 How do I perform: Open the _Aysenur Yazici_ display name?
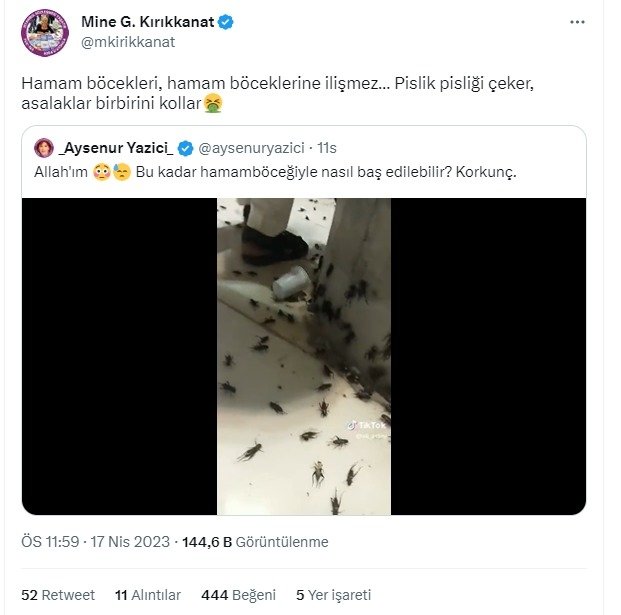pos(116,149)
